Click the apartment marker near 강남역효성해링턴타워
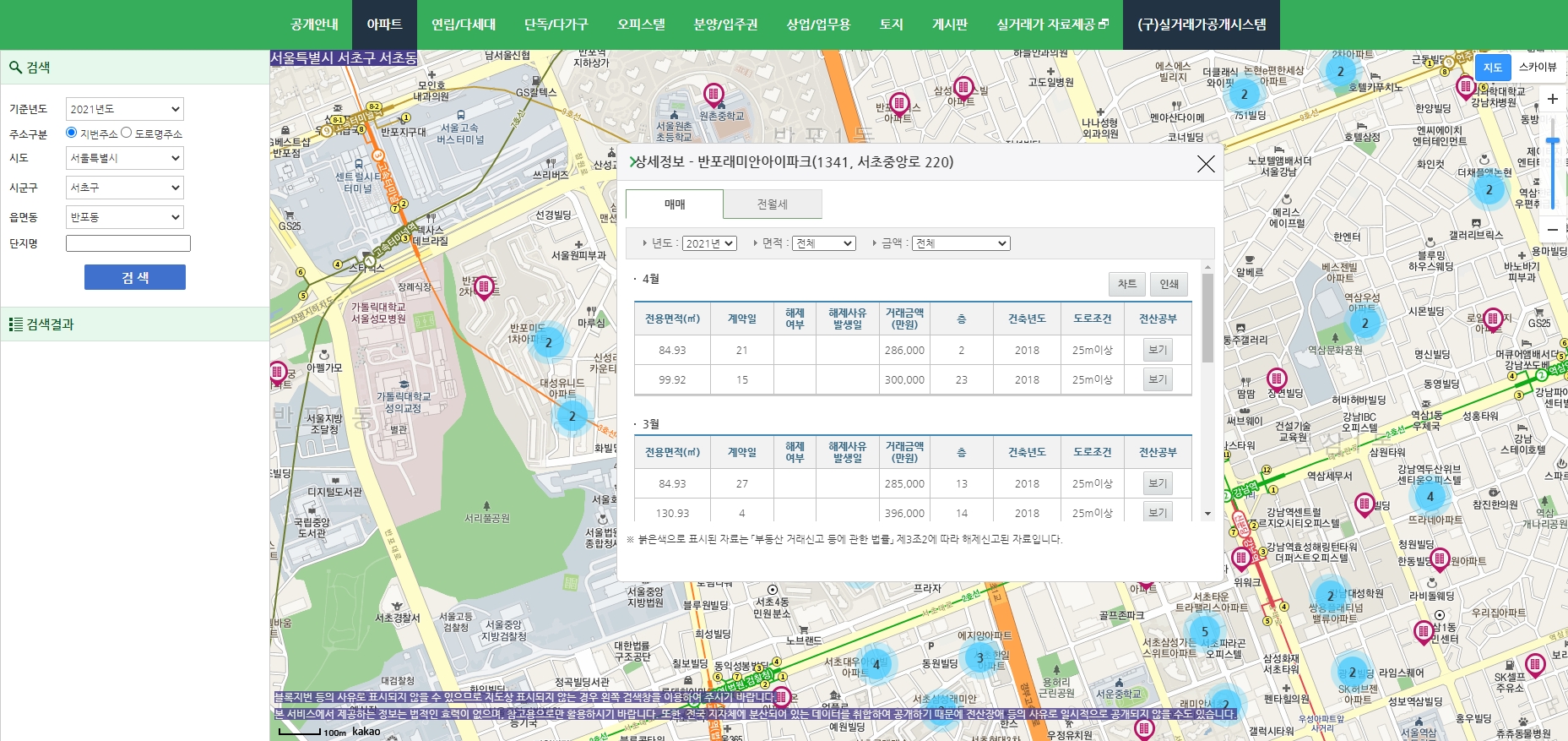 click(1241, 558)
